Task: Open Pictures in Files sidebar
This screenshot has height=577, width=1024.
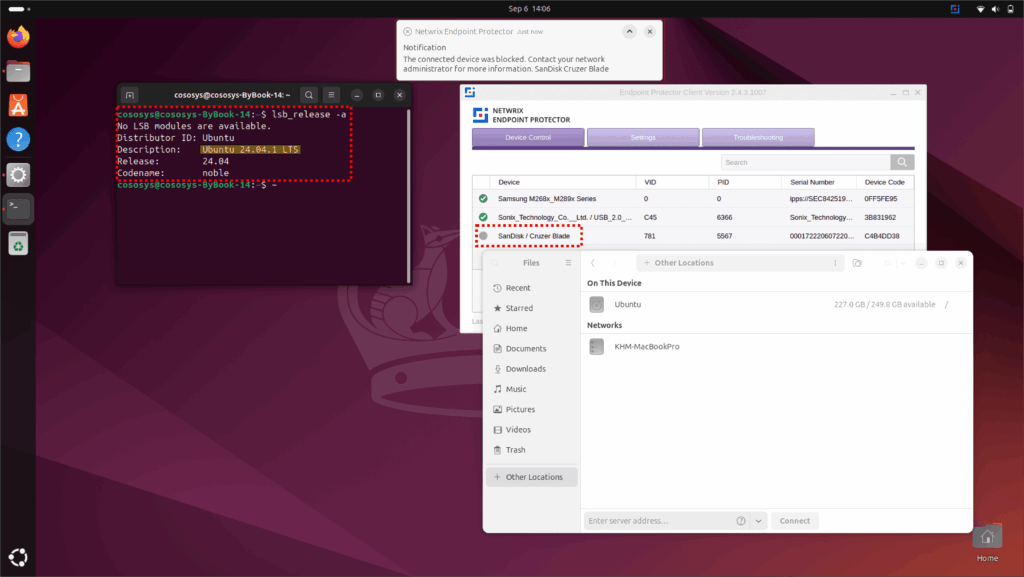Action: point(532,409)
